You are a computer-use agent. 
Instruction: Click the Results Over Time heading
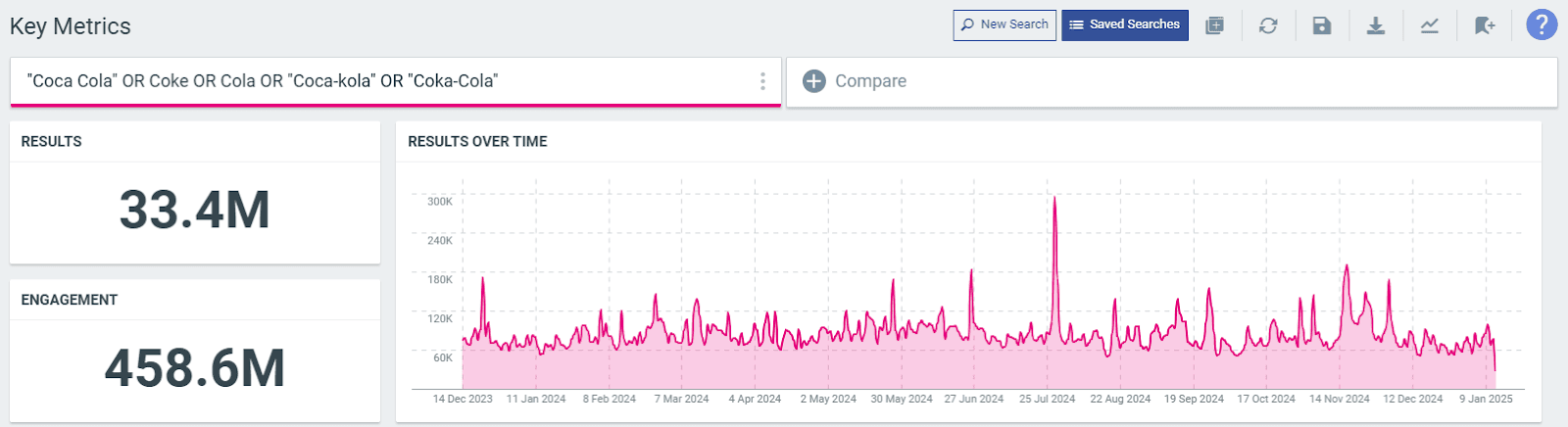[477, 142]
